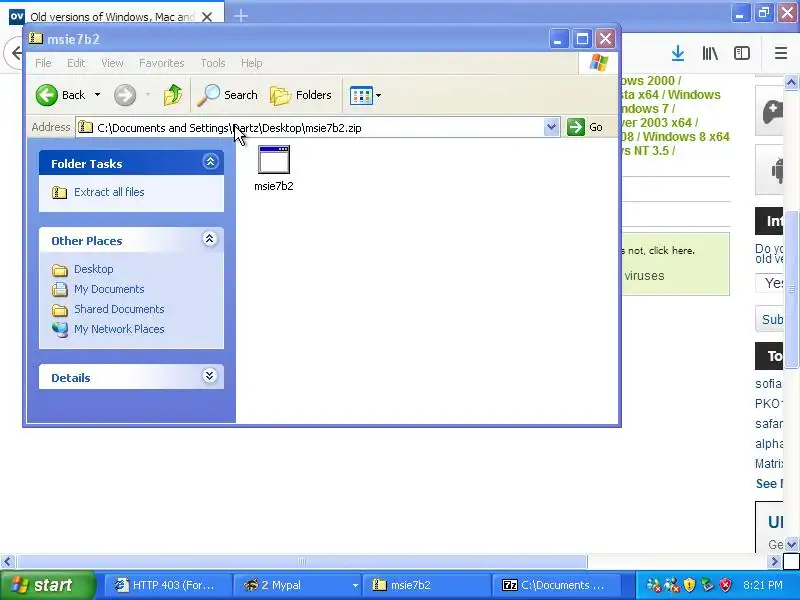Click scroll up arrow in browser

(791, 82)
